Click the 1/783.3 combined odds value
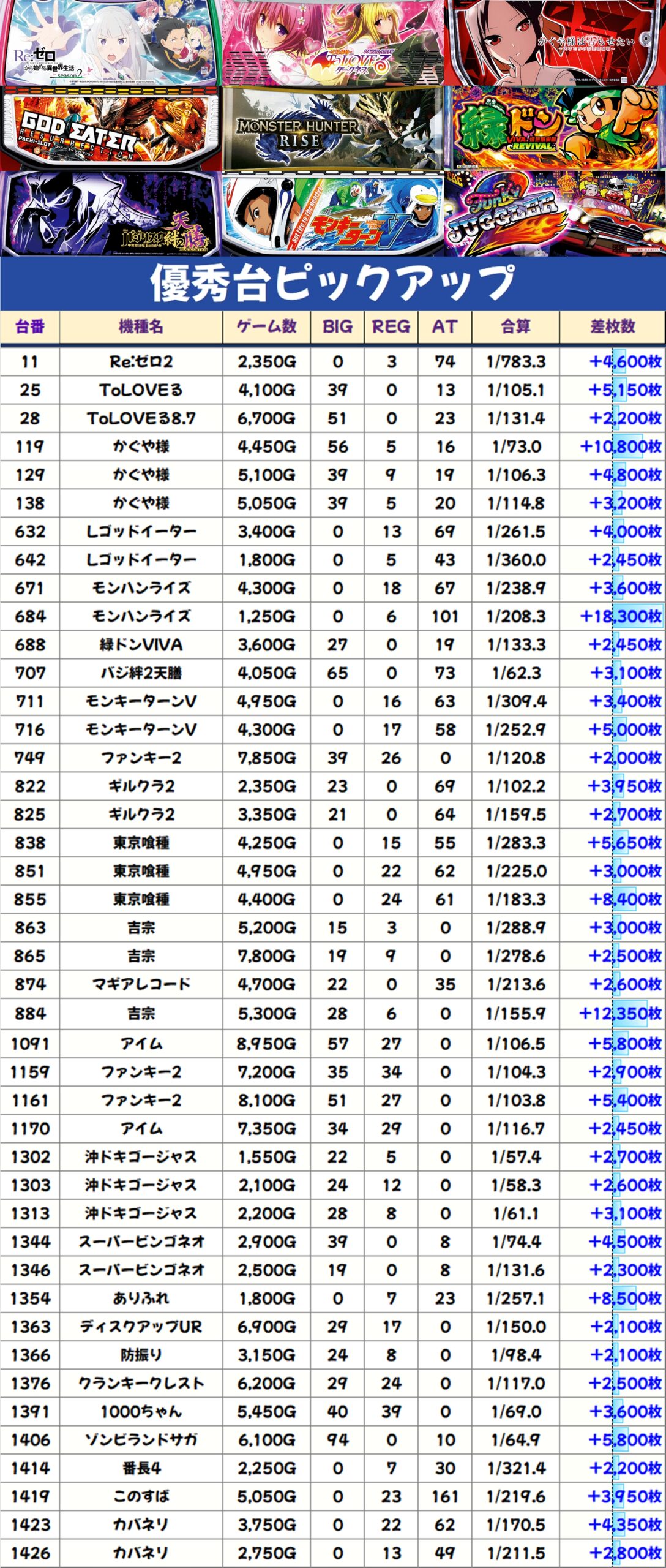Screen dimensions: 666x1568 pos(516,362)
